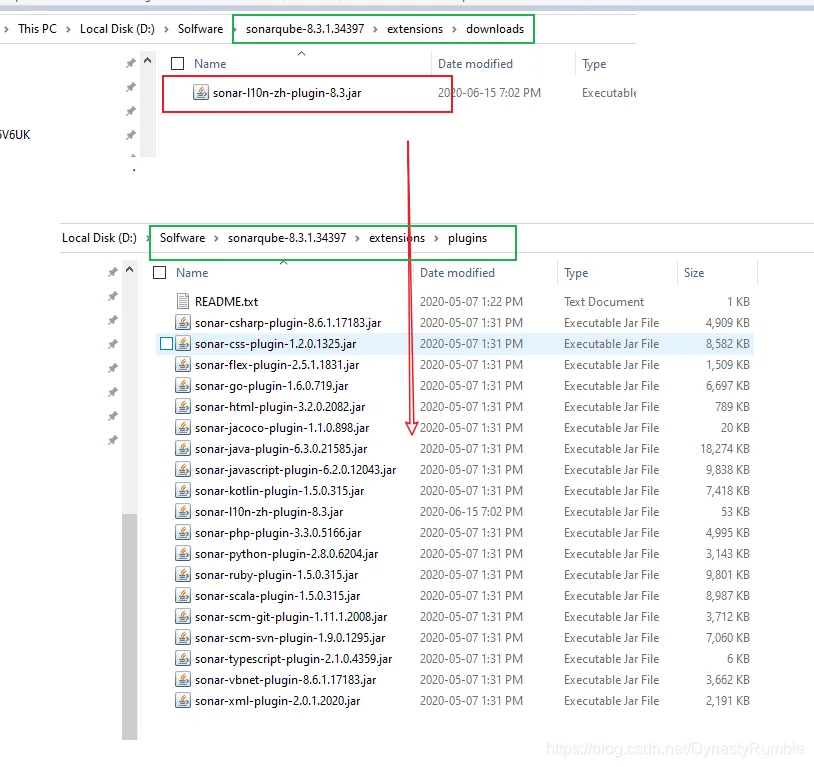This screenshot has height=767, width=814.
Task: Click the sonar-python-plugin jar icon
Action: coord(183,554)
